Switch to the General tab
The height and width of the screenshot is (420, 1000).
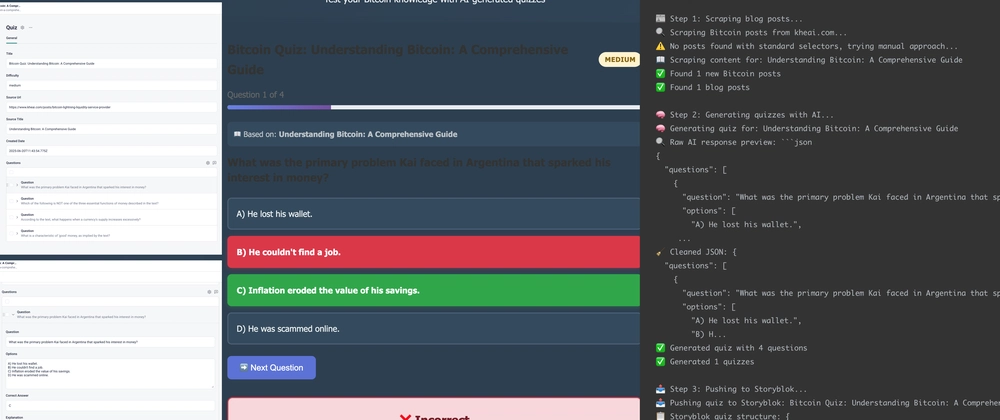pos(11,38)
